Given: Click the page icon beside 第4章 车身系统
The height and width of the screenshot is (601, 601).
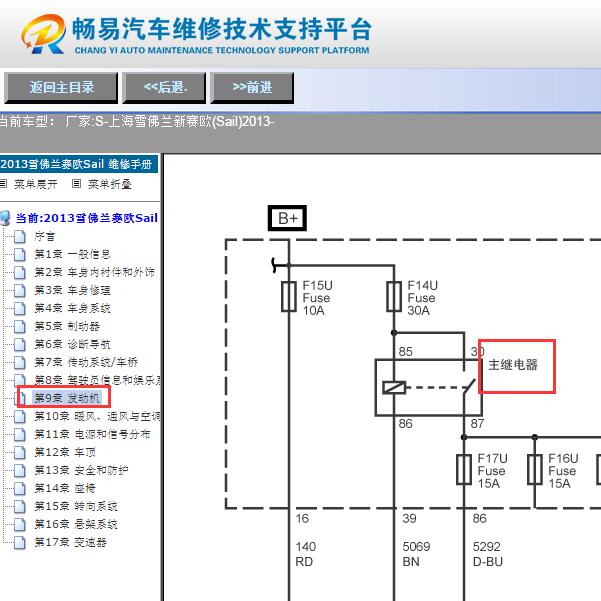Looking at the screenshot, I should tap(20, 309).
